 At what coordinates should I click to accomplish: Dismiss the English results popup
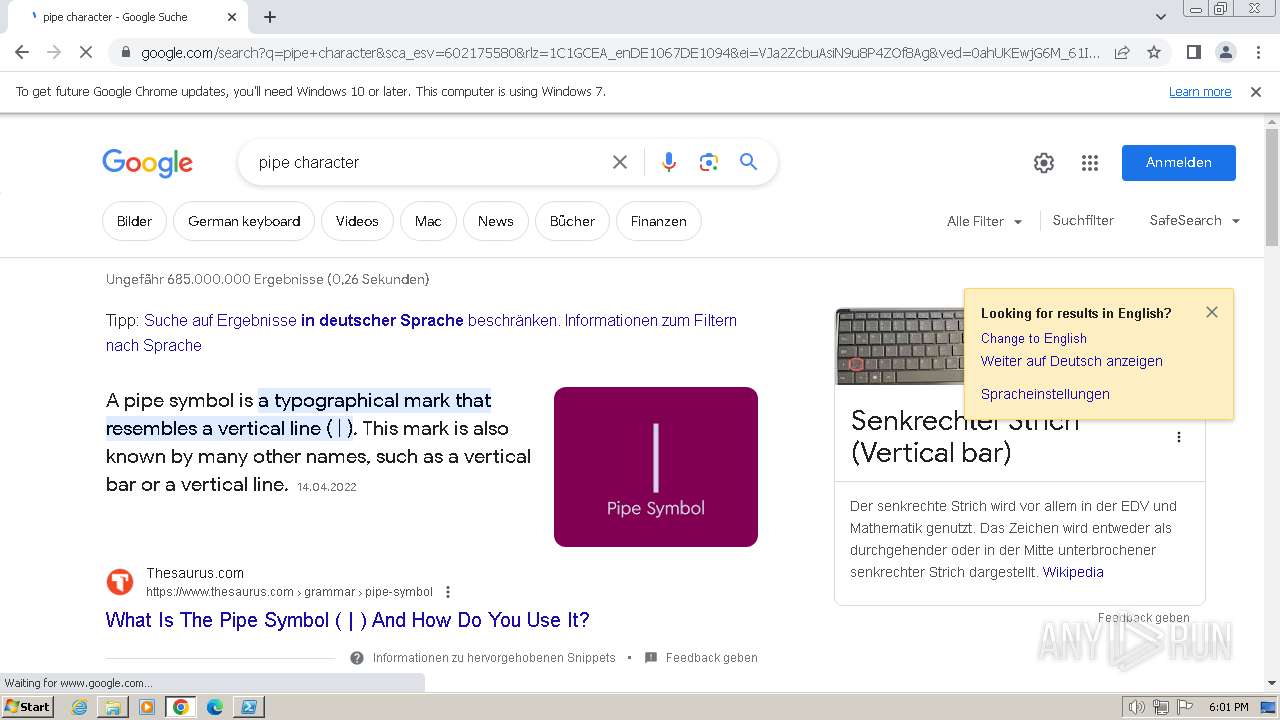click(x=1212, y=312)
